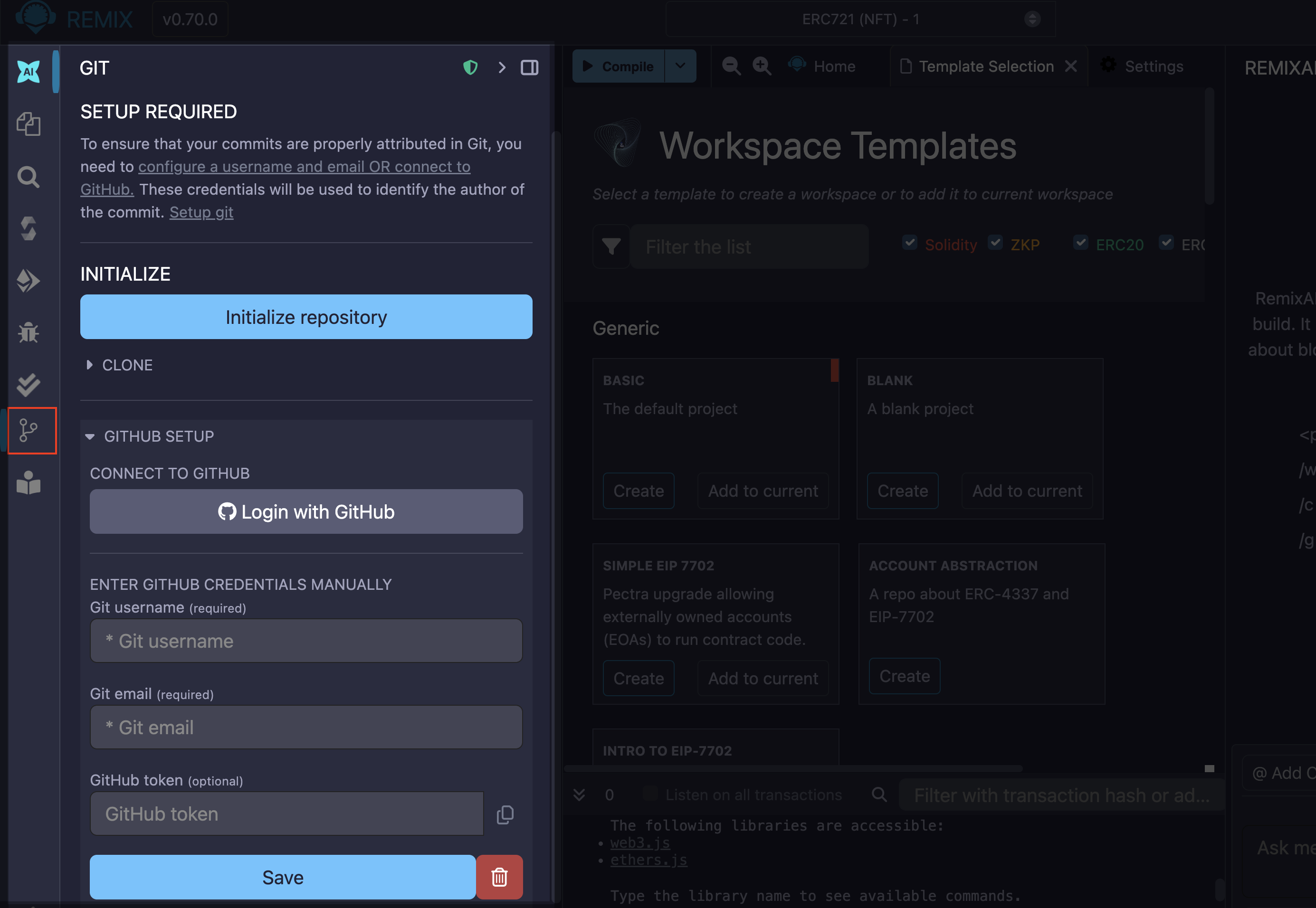This screenshot has height=908, width=1316.
Task: Toggle side panel layout icon in GIT header
Action: tap(529, 68)
